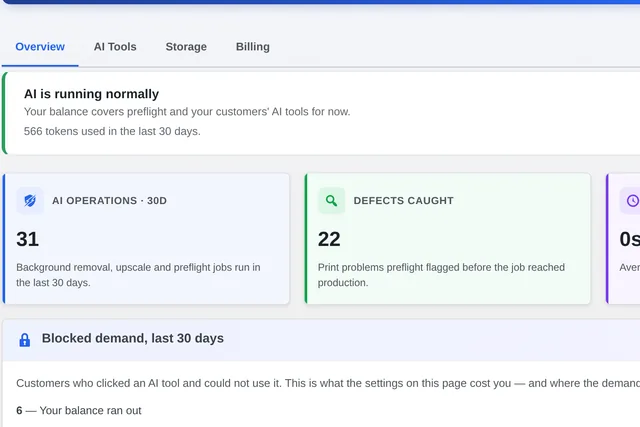This screenshot has height=427, width=640.
Task: Click the 'Customers who clicked an AI tool' paragraph
Action: click(328, 383)
